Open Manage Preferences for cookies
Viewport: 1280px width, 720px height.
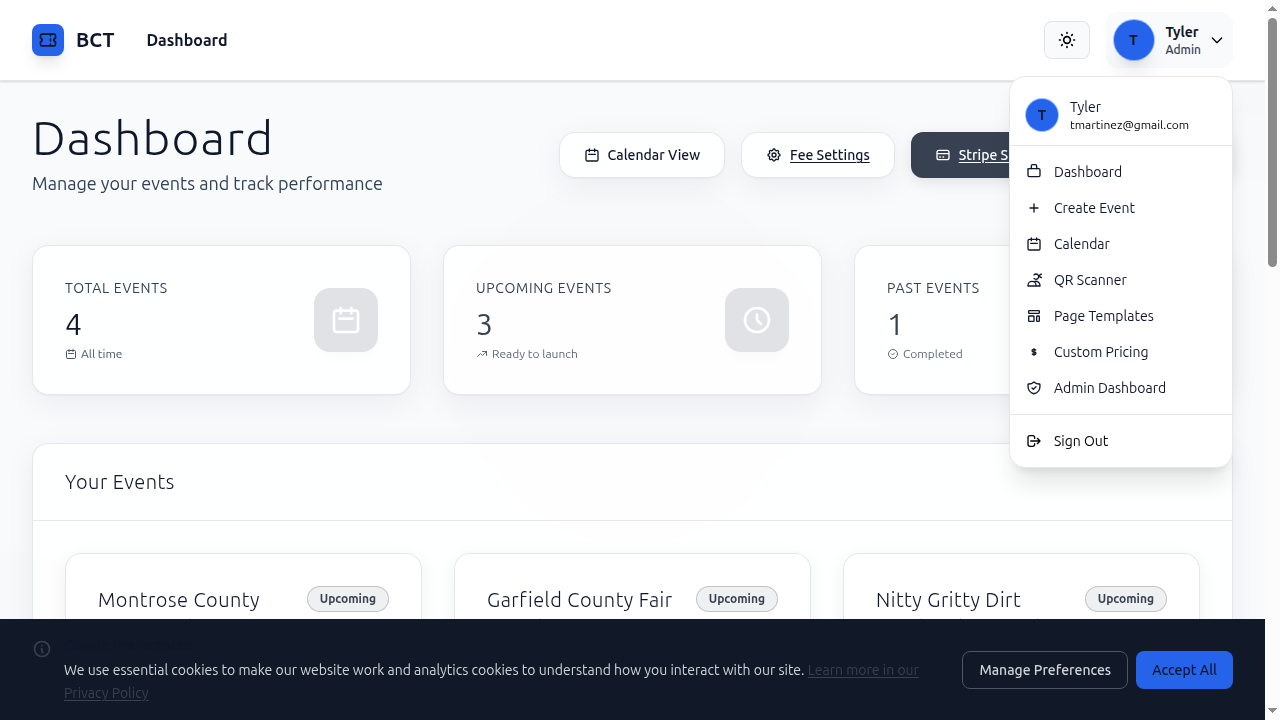[1045, 670]
